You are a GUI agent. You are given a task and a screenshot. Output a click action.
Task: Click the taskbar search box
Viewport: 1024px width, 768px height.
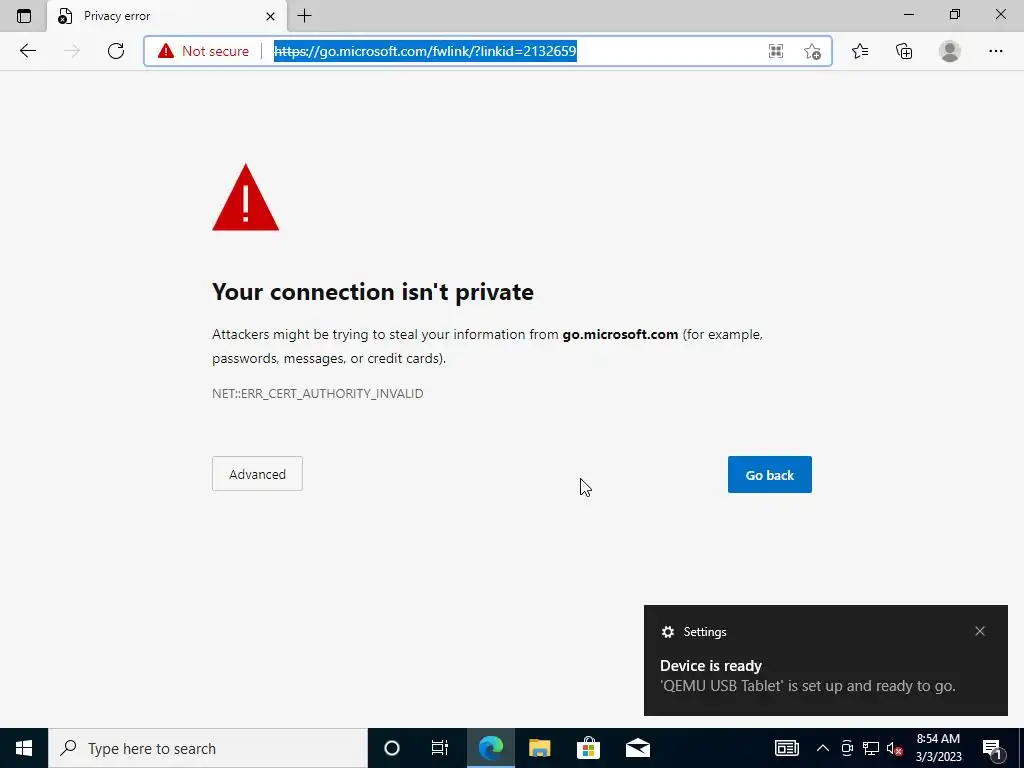pos(208,748)
